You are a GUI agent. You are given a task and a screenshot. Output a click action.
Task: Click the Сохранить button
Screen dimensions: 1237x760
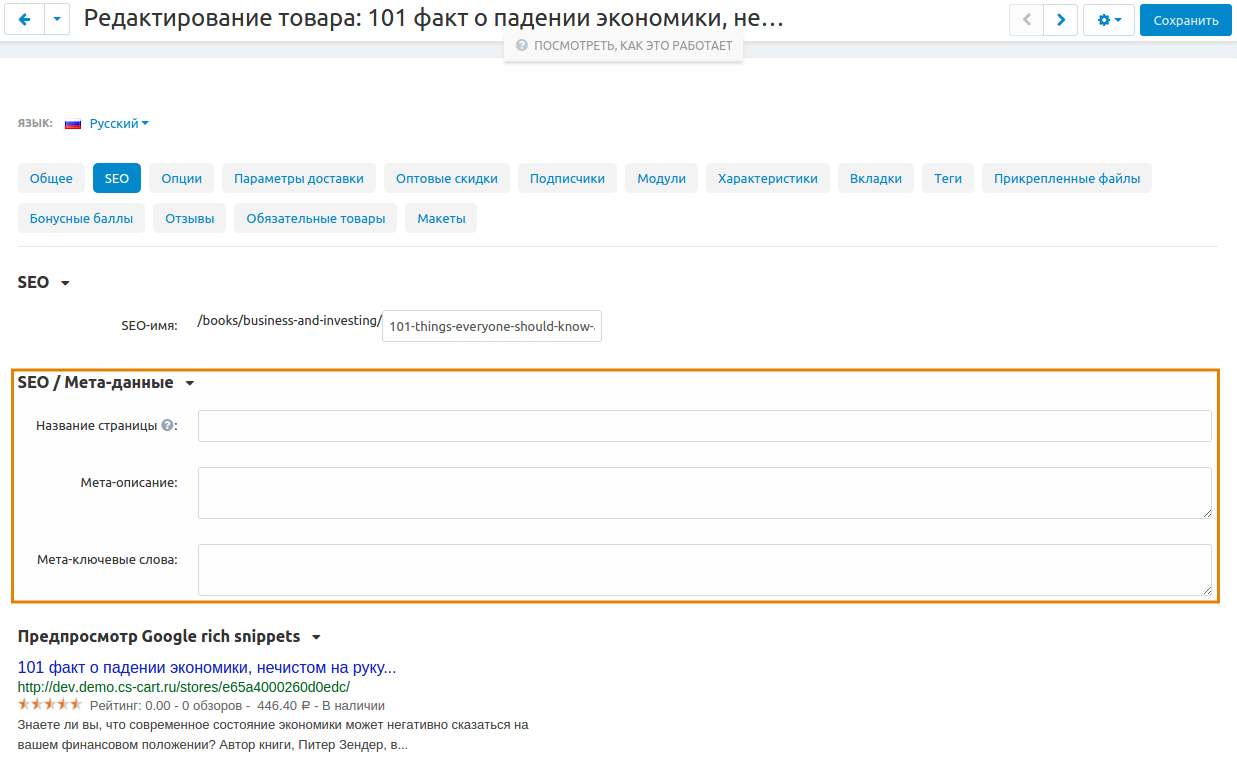click(x=1185, y=20)
